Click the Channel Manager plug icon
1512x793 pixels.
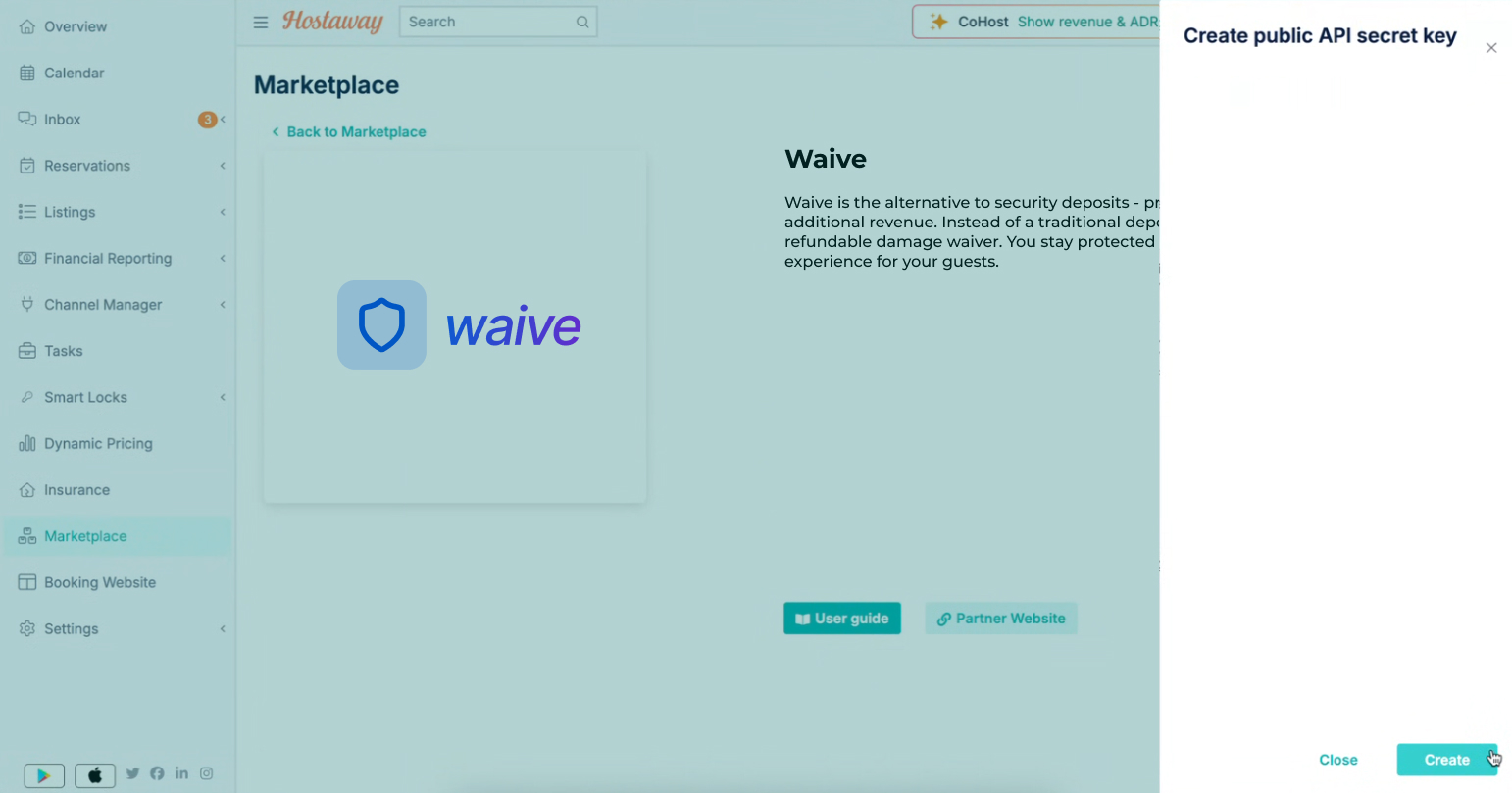click(27, 304)
